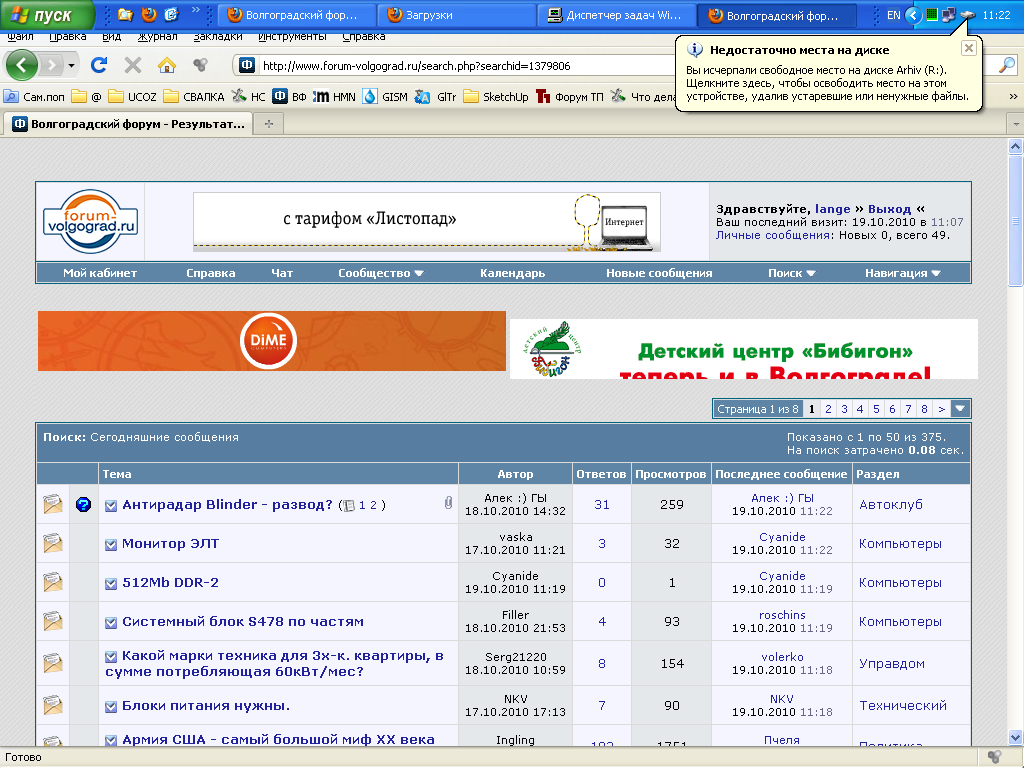Close the low disk space notification balloon
The width and height of the screenshot is (1024, 768).
point(968,48)
